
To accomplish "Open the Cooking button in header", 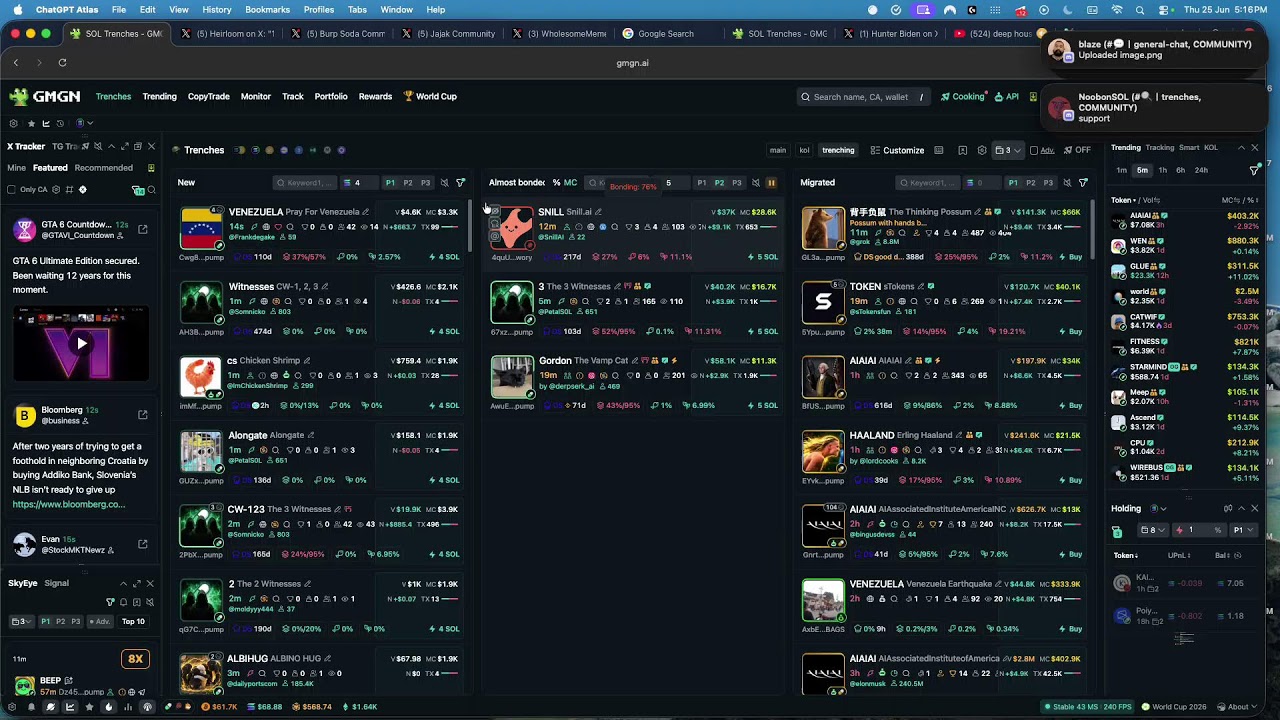I will (x=963, y=97).
